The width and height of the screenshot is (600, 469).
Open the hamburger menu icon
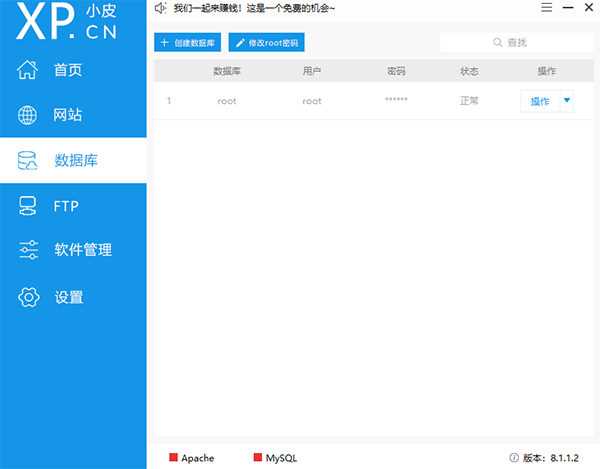click(546, 7)
